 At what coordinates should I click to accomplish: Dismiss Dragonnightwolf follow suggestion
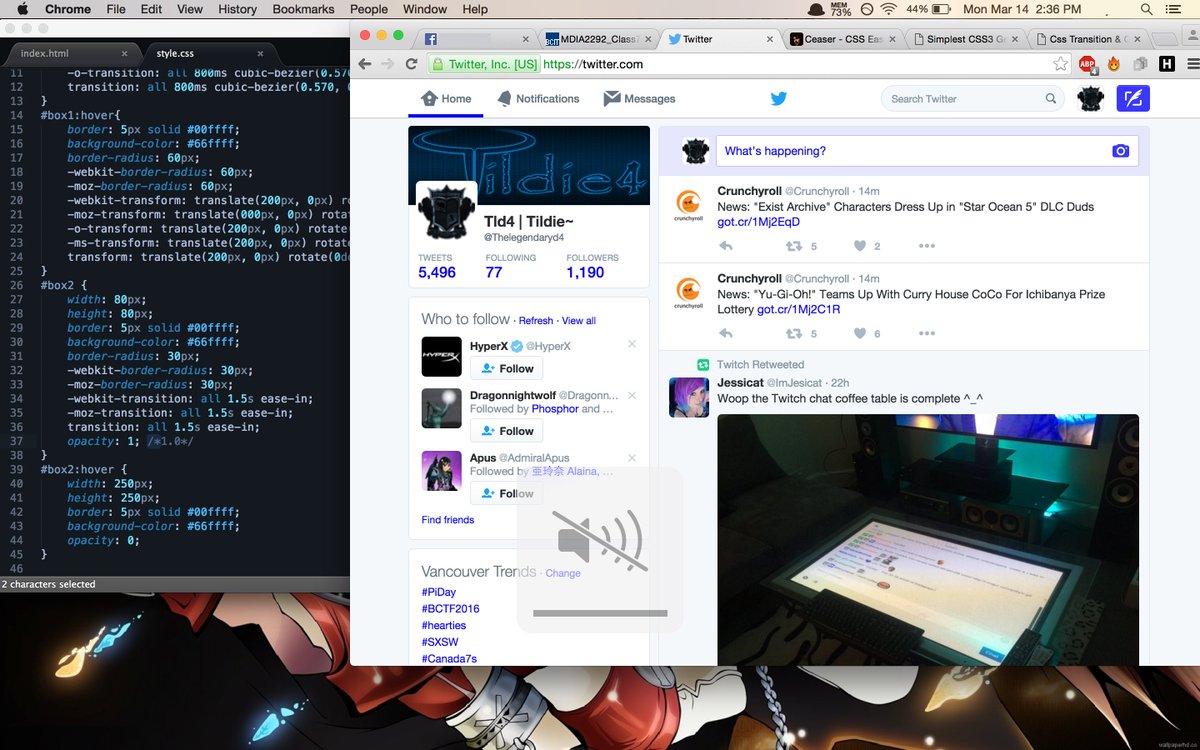coord(632,394)
